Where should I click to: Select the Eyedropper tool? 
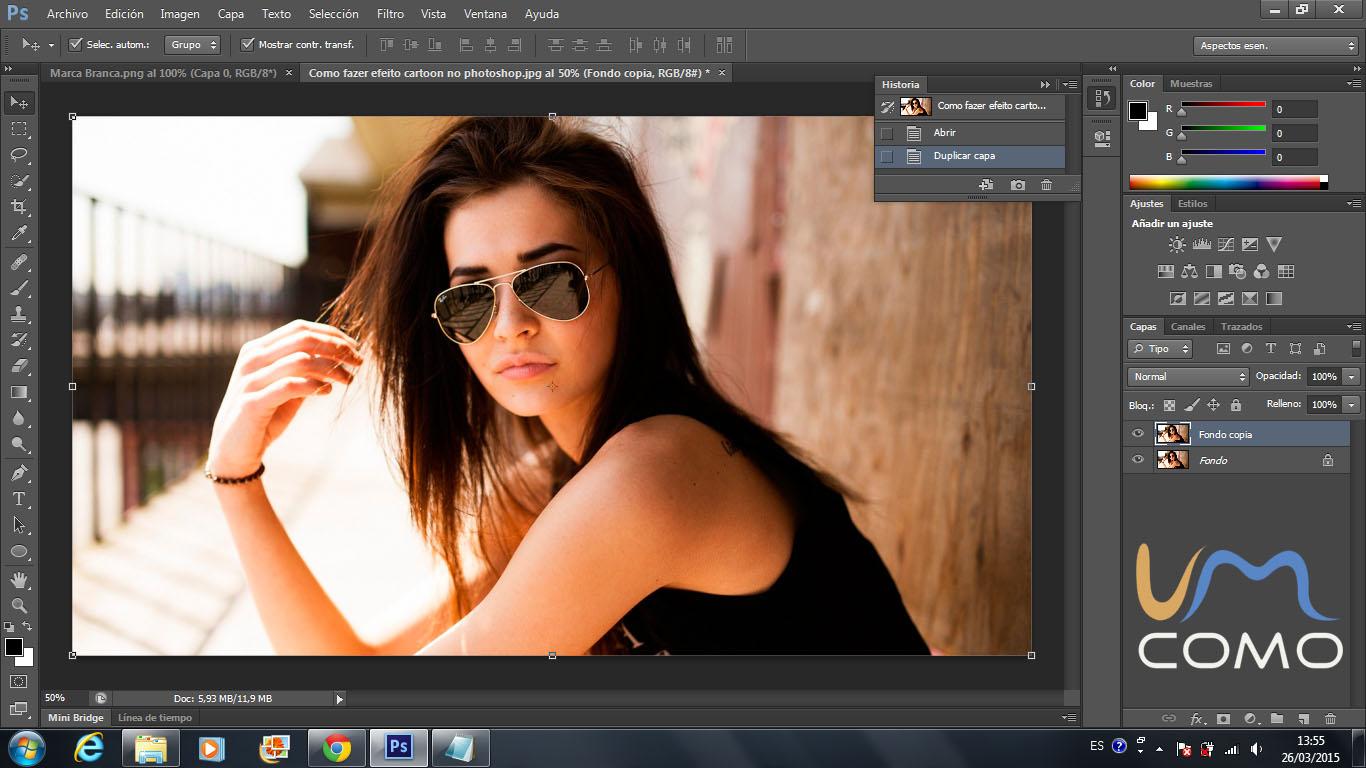coord(18,234)
